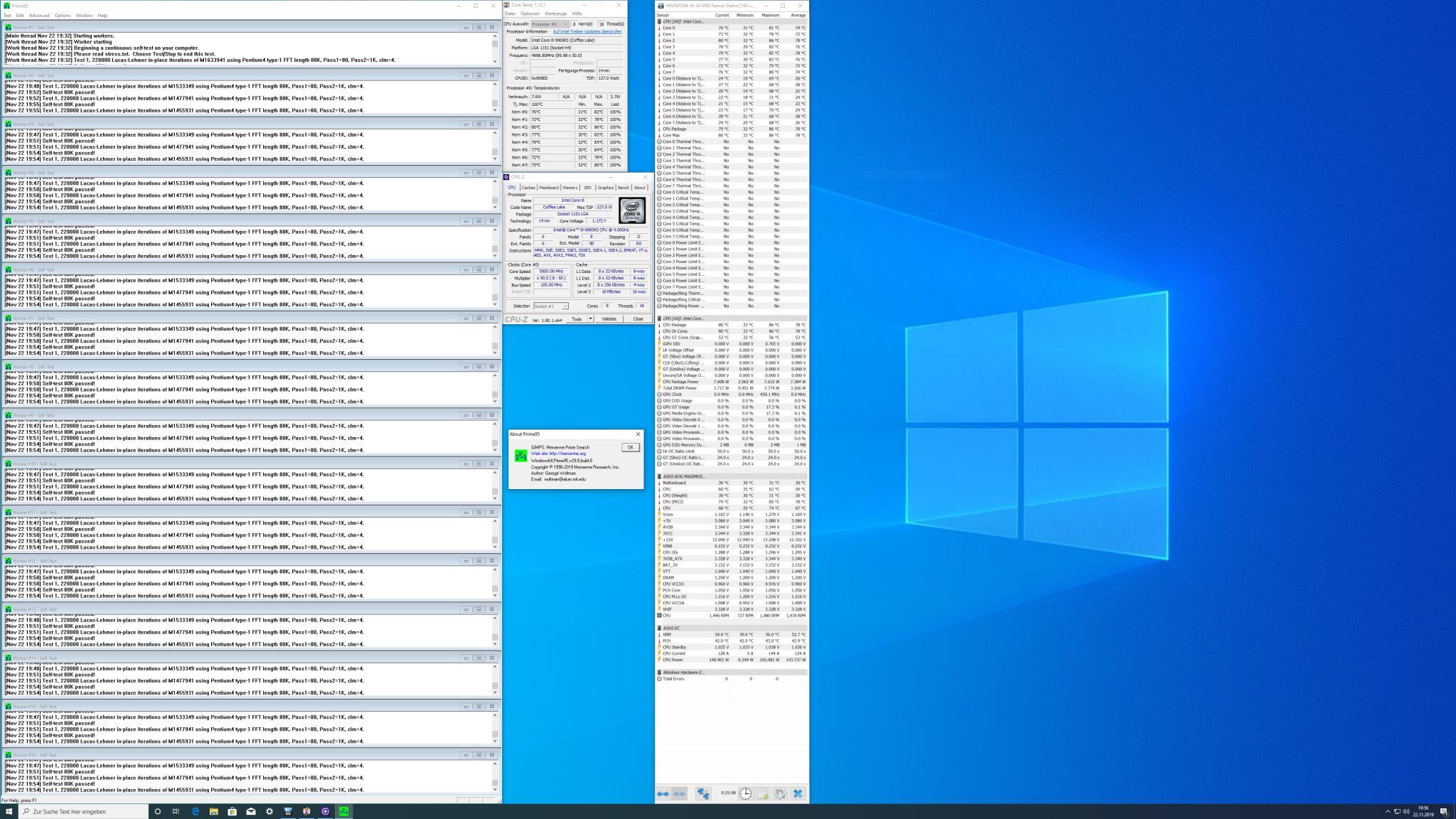
Task: Open the Core Temp icon in the taskbar
Action: [306, 811]
